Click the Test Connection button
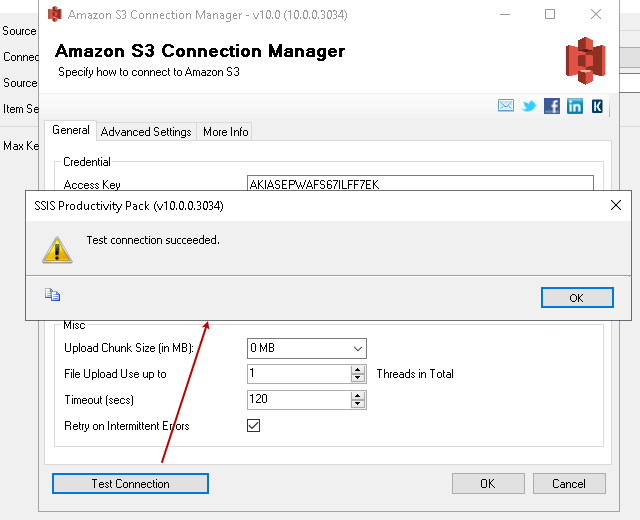640x520 pixels. coord(130,484)
